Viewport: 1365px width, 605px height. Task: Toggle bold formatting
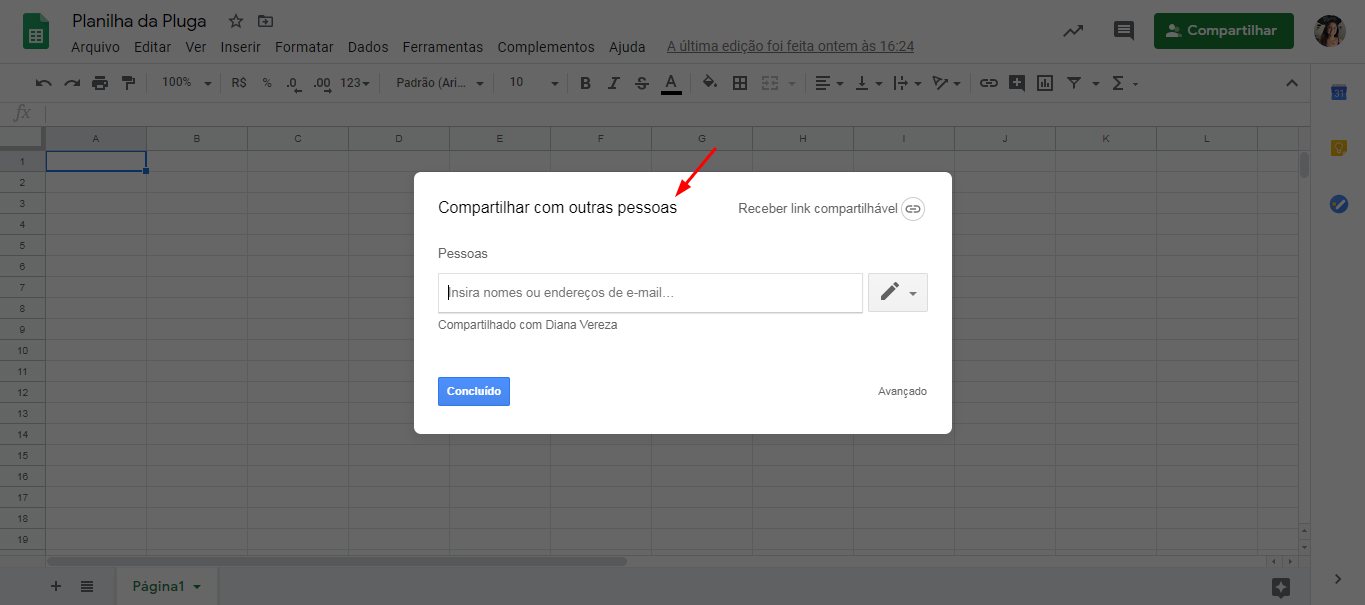pyautogui.click(x=586, y=83)
